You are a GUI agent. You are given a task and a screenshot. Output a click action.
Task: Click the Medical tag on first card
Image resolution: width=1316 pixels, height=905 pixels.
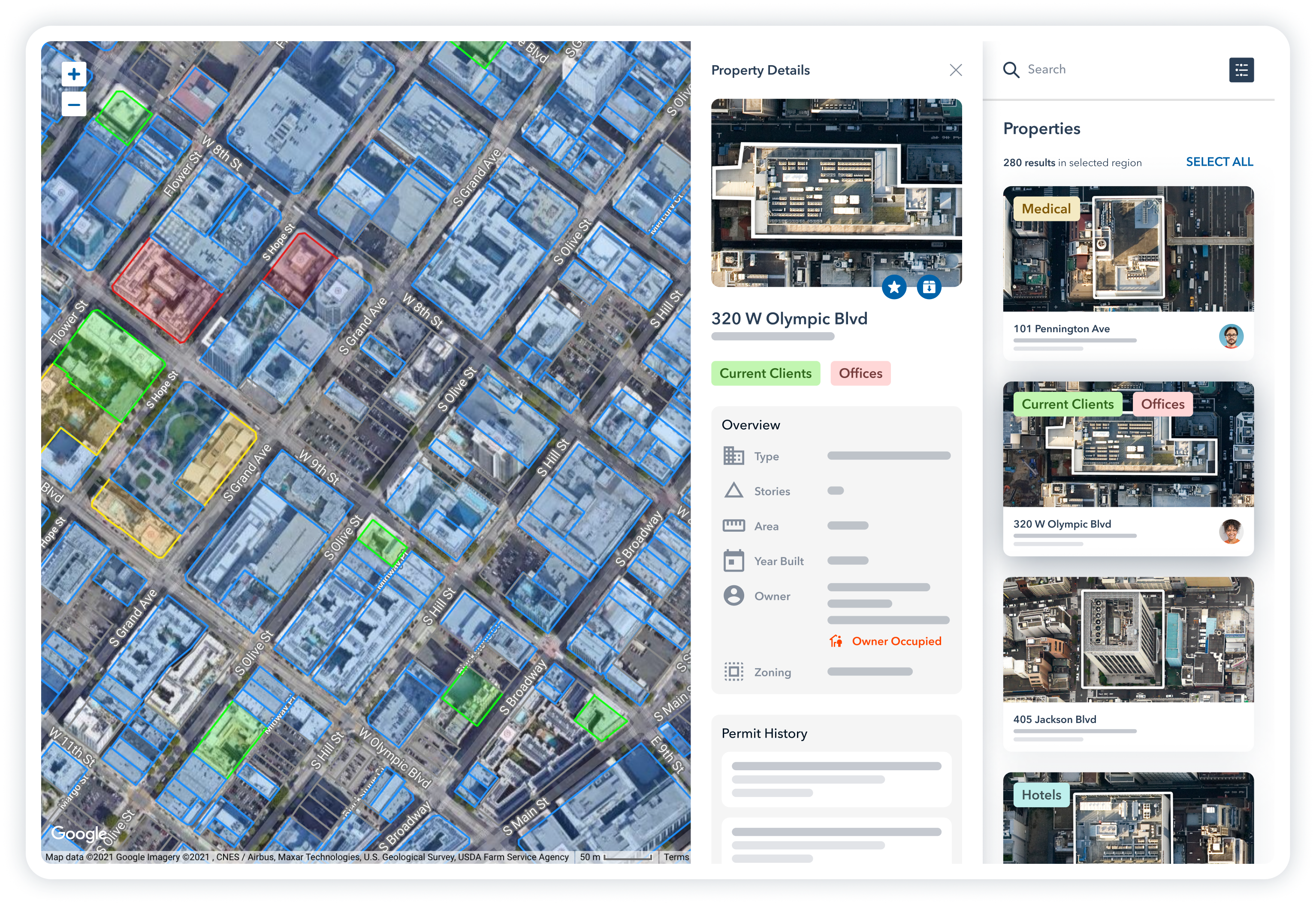[1046, 209]
